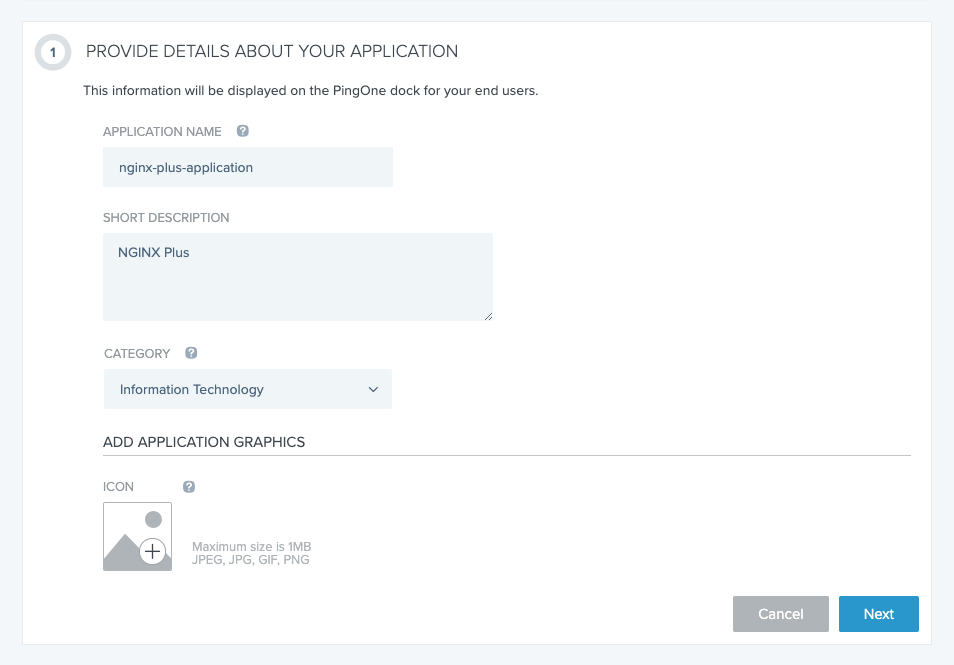This screenshot has height=665, width=954.
Task: Click the plus circle on the image placeholder
Action: 152,551
